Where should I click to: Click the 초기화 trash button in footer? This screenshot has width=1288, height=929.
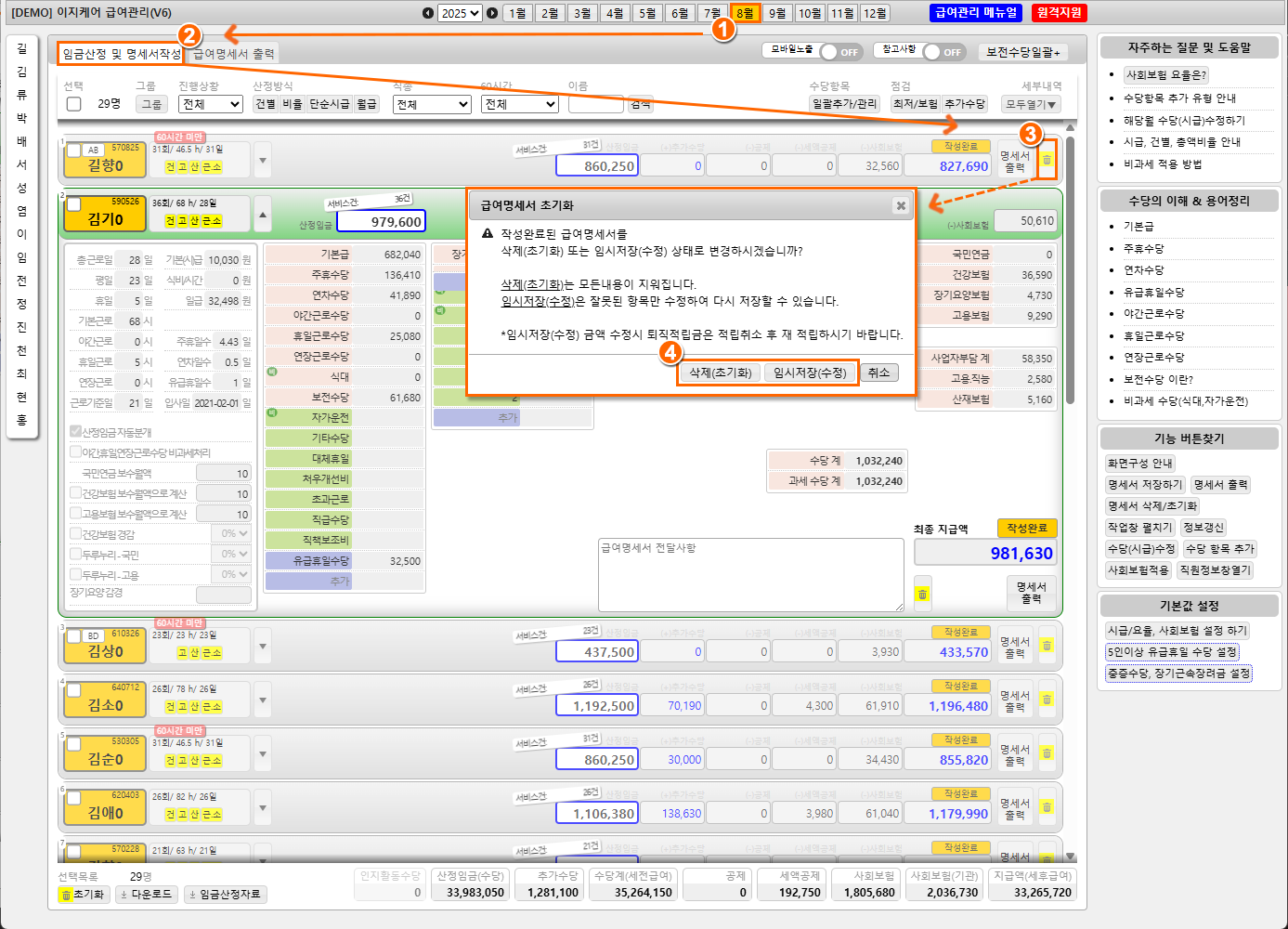click(84, 894)
